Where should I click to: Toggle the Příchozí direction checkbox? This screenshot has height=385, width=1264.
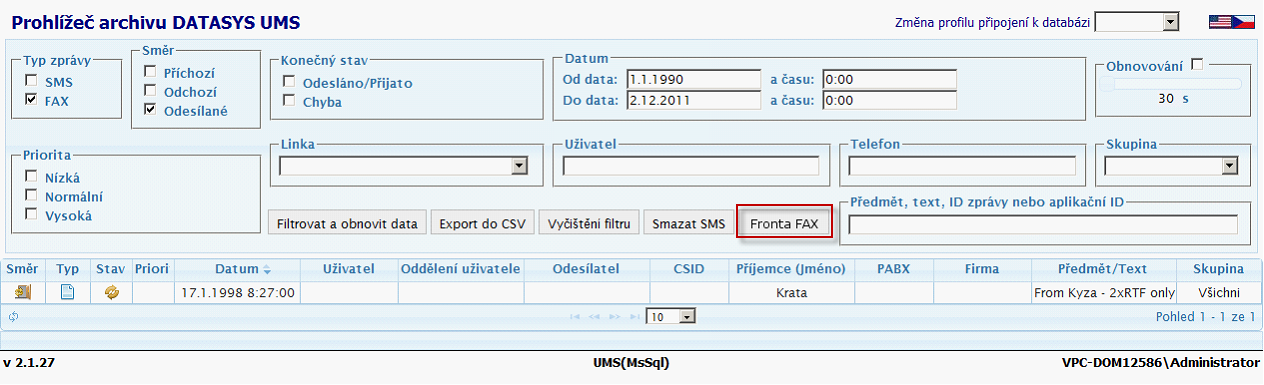pos(150,72)
